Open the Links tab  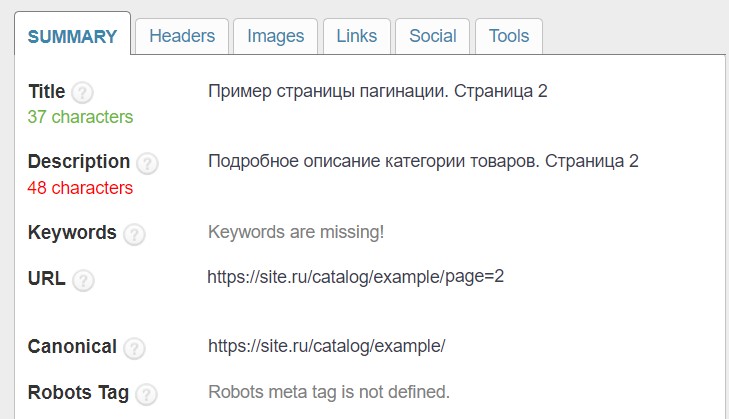(357, 36)
